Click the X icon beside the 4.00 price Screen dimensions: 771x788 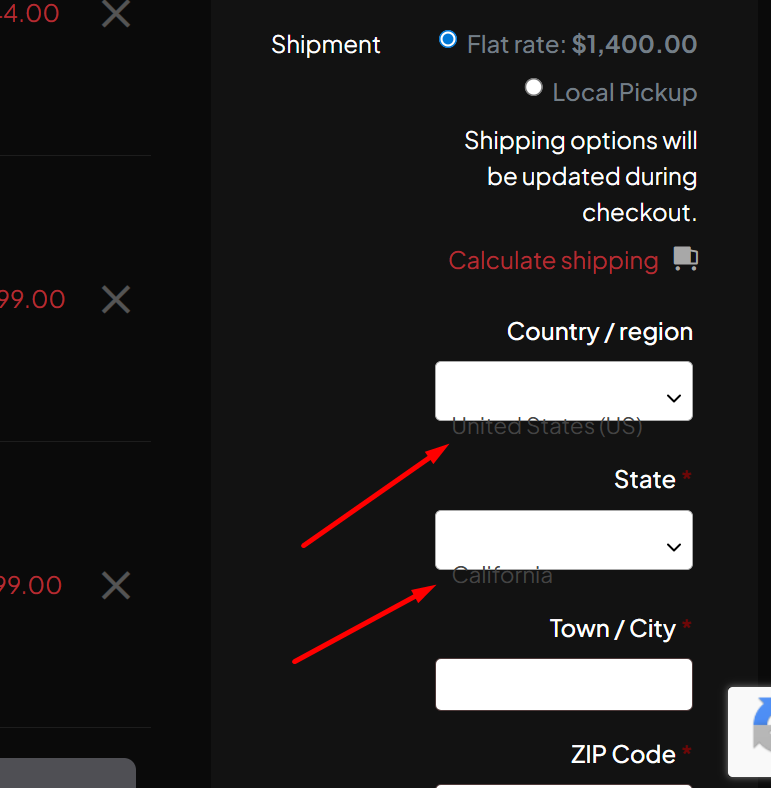116,14
